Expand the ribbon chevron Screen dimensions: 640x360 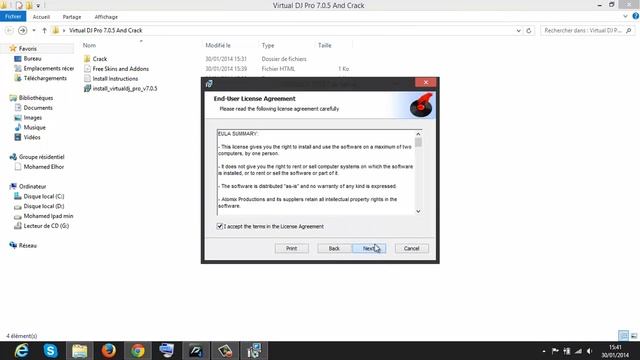(625, 16)
